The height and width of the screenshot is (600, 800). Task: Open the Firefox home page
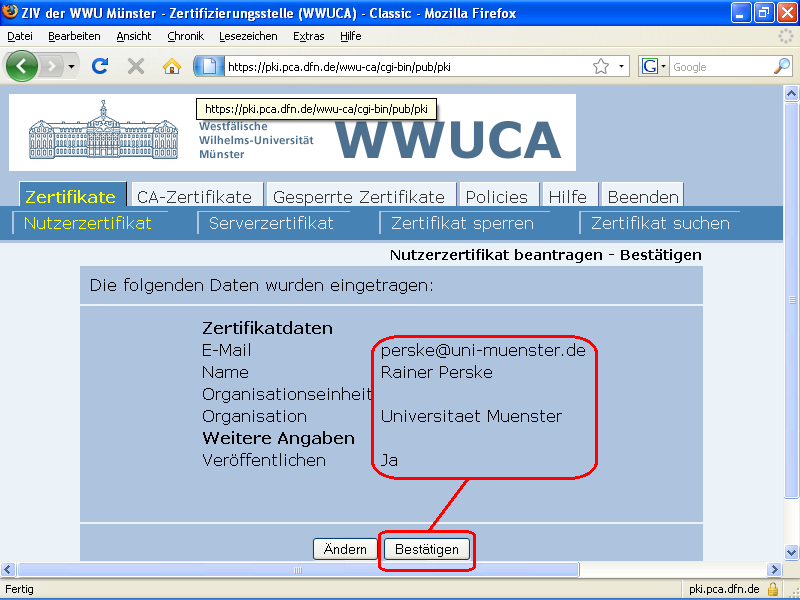[170, 66]
